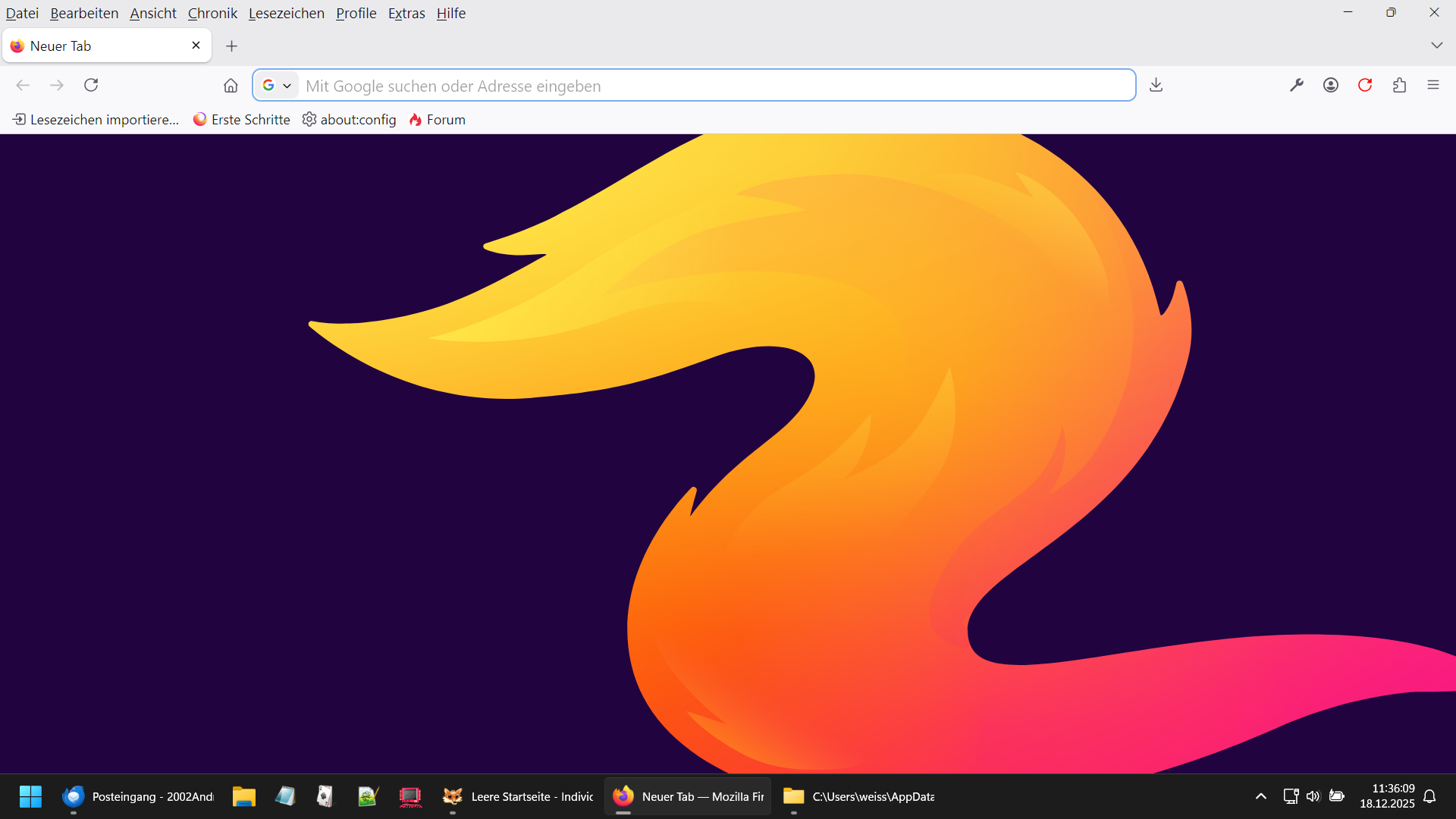Image resolution: width=1456 pixels, height=819 pixels.
Task: Open a new tab with plus button
Action: [x=232, y=46]
